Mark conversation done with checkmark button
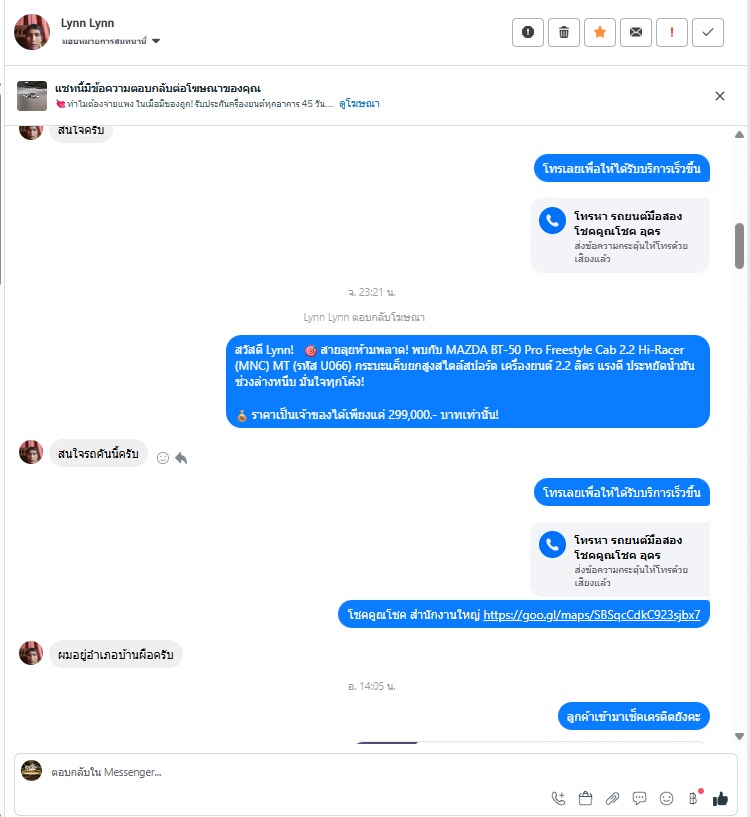750x817 pixels. pyautogui.click(x=707, y=32)
